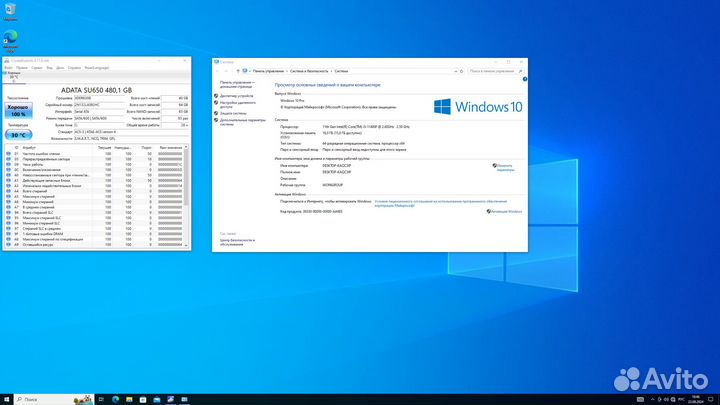This screenshot has width=720, height=405.
Task: Click the SMART list scroll-down arrow
Action: (x=186, y=246)
